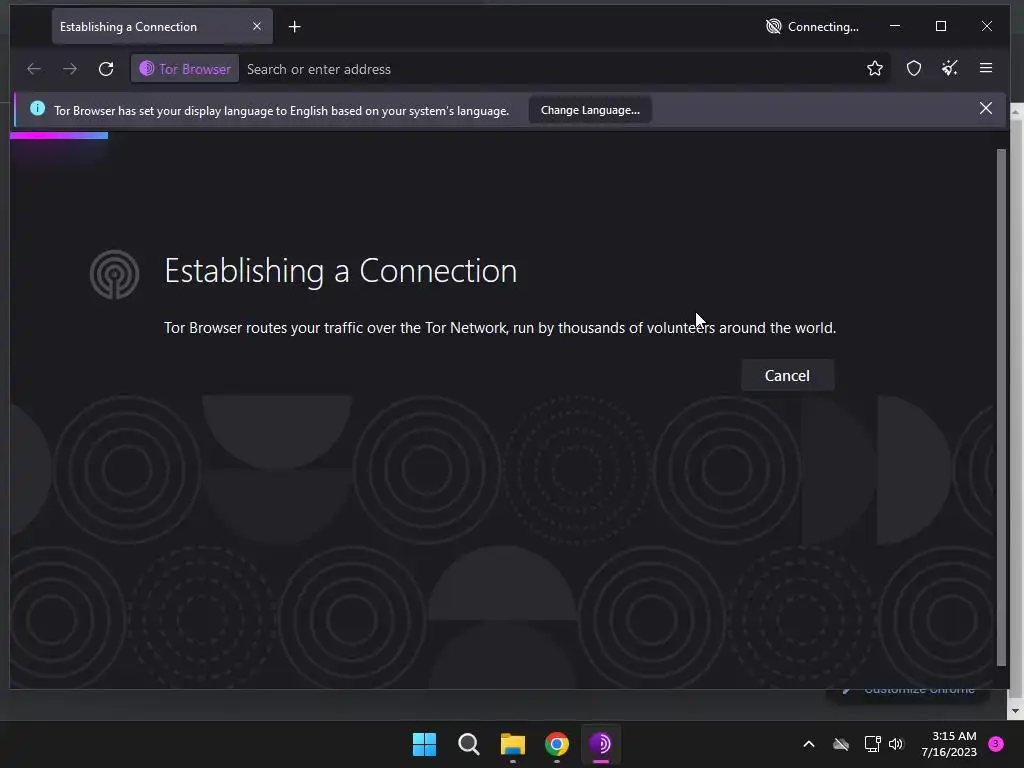Viewport: 1024px width, 768px height.
Task: Open the network settings tray icon
Action: click(872, 744)
